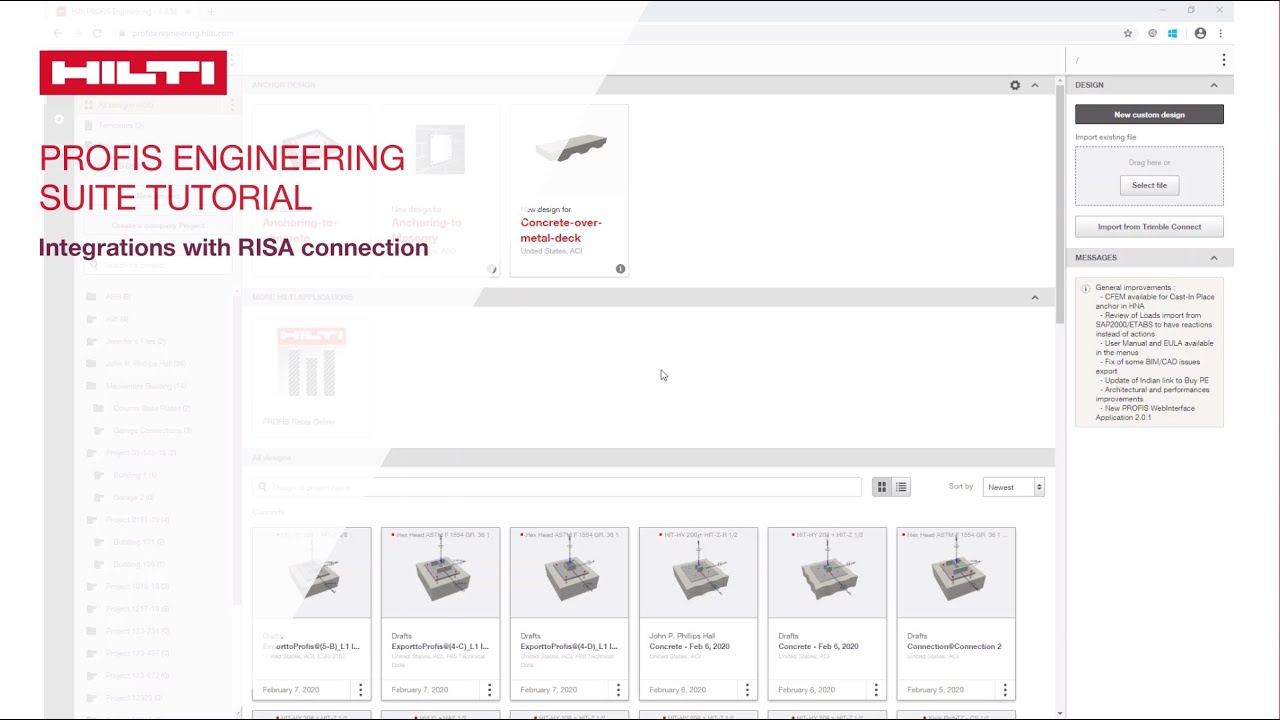Screen dimensions: 1280x720
Task: Collapse the More Hilti Applications section
Action: 1035,297
